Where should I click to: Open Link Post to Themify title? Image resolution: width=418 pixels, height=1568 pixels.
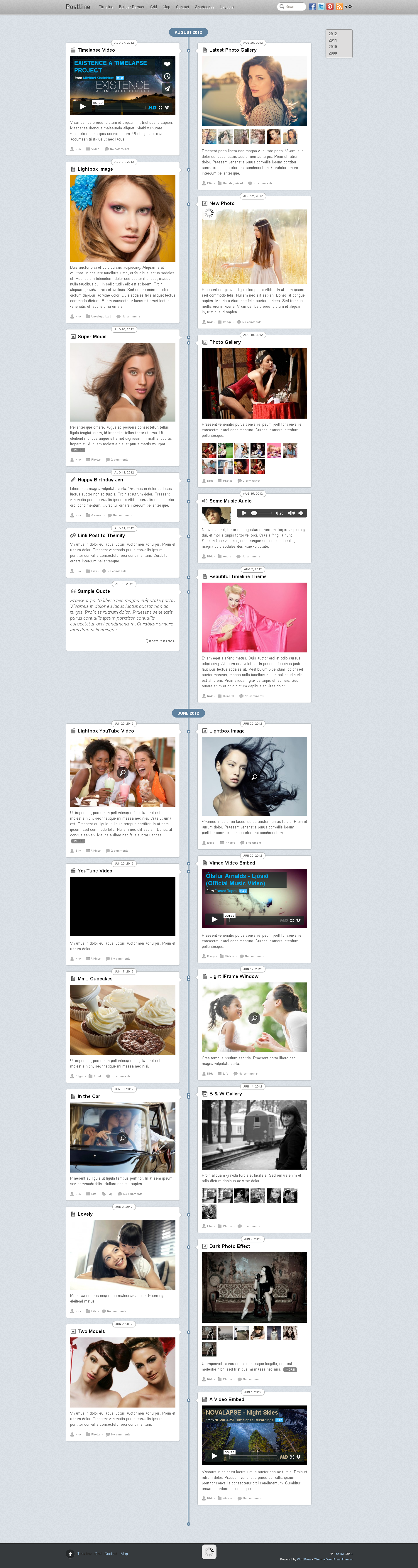pos(101,536)
